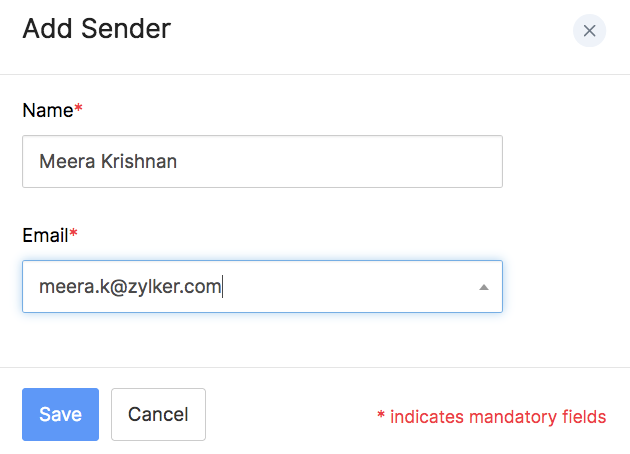Focus the Name input field

tap(262, 161)
